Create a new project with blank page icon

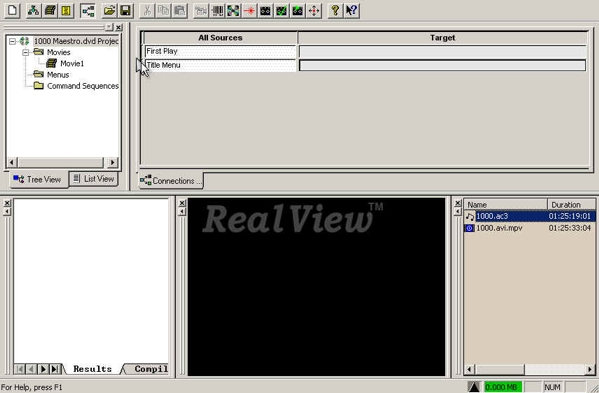pyautogui.click(x=12, y=10)
